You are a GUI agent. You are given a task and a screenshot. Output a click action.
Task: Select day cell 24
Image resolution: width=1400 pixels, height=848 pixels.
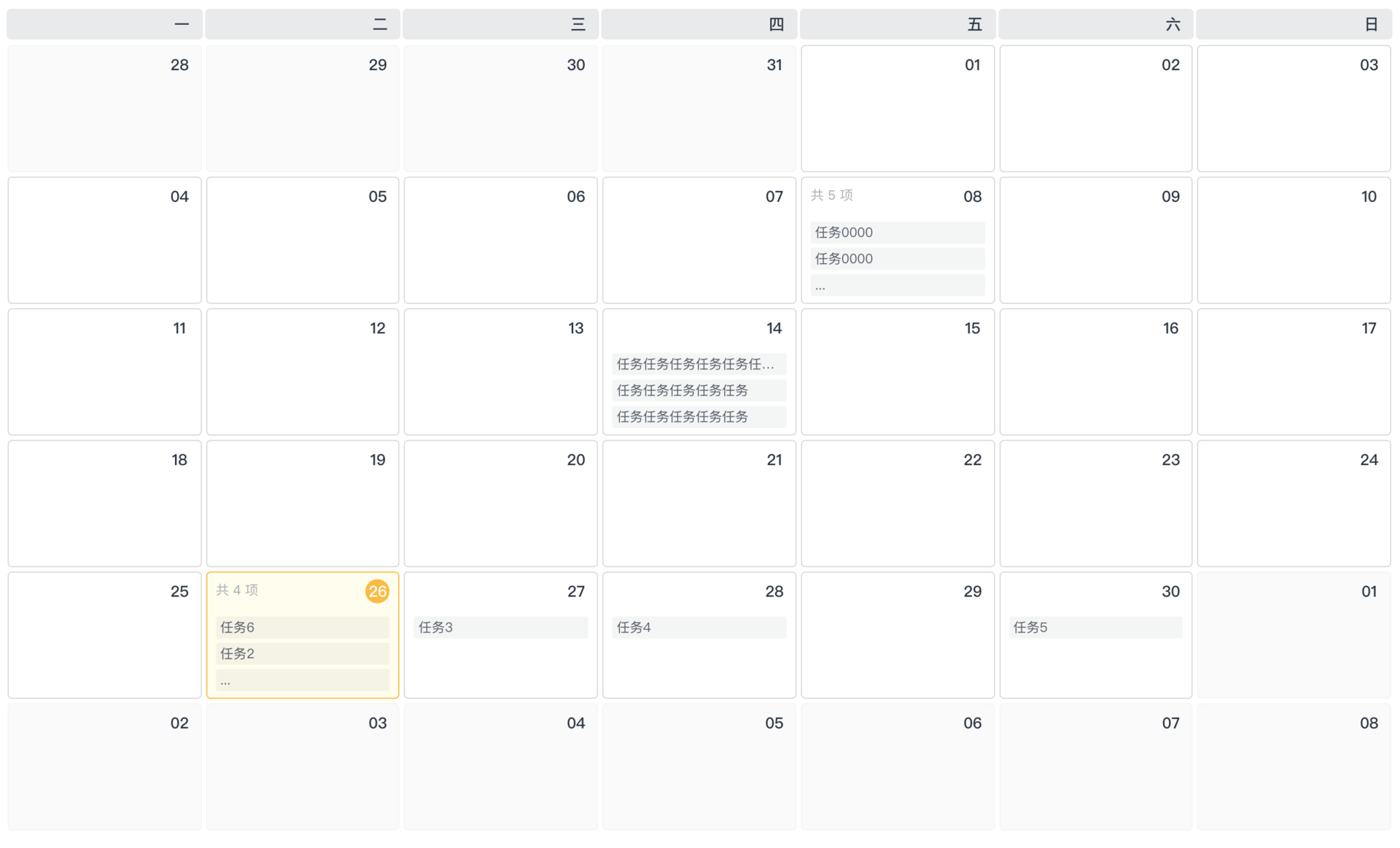[x=1294, y=503]
